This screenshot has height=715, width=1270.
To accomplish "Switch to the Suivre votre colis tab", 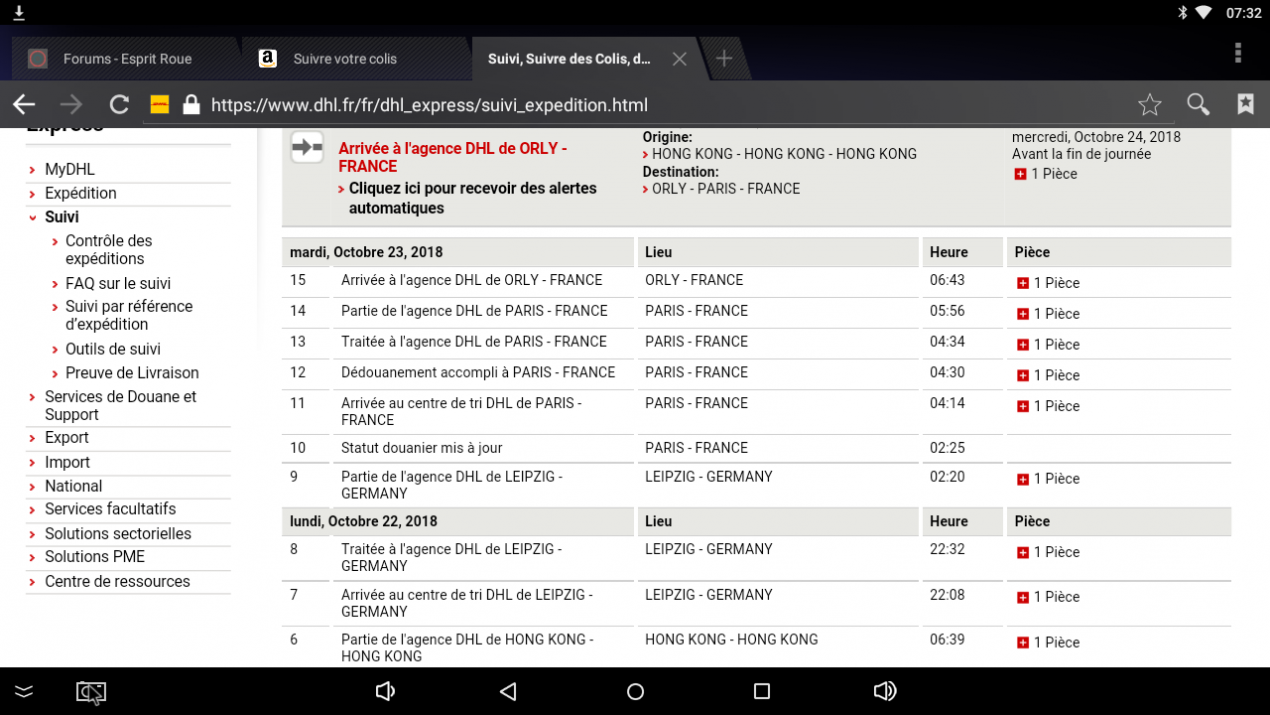I will tap(356, 59).
